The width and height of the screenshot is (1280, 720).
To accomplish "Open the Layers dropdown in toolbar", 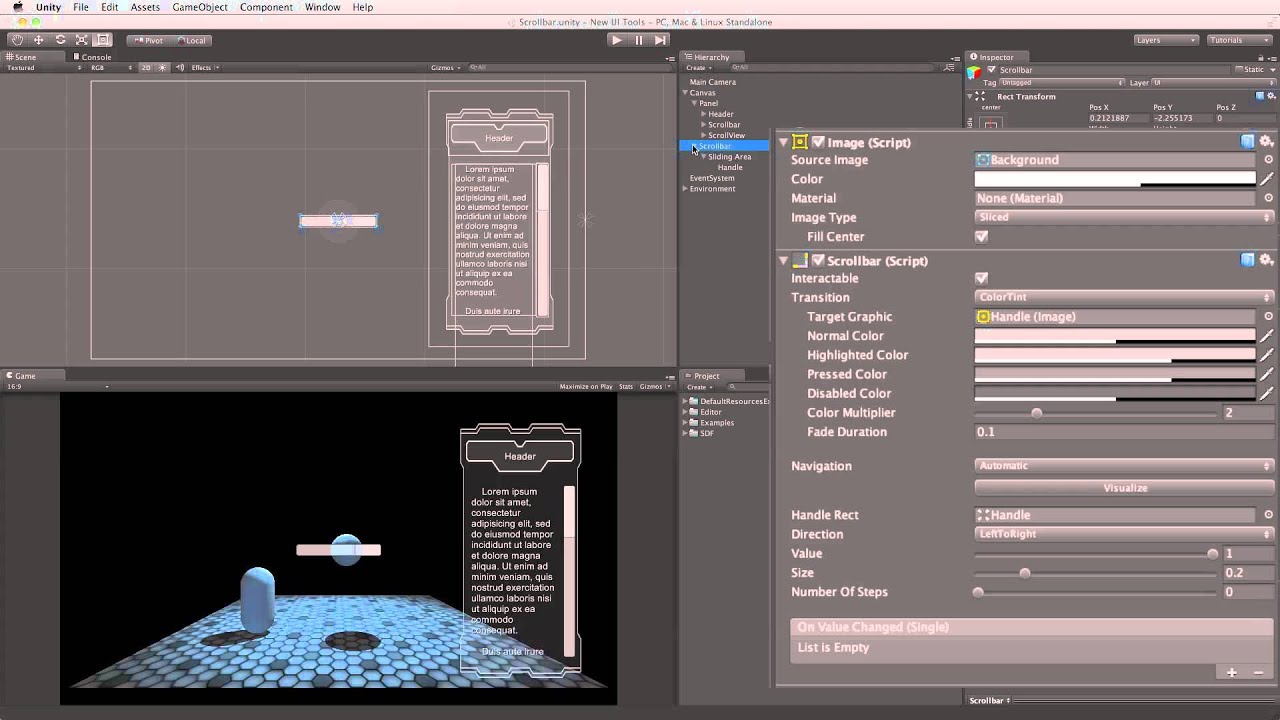I will (x=1166, y=40).
